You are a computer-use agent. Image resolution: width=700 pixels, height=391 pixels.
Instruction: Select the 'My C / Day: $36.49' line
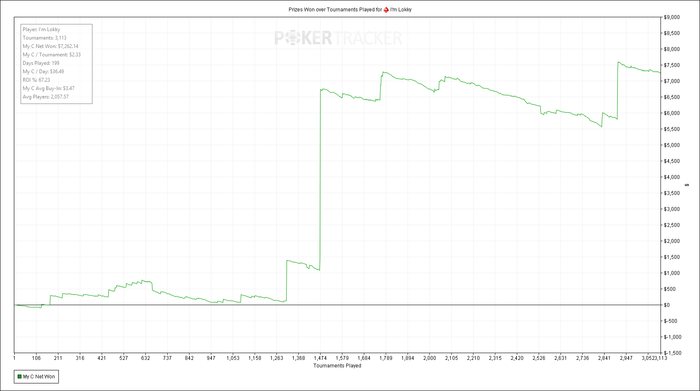click(43, 71)
